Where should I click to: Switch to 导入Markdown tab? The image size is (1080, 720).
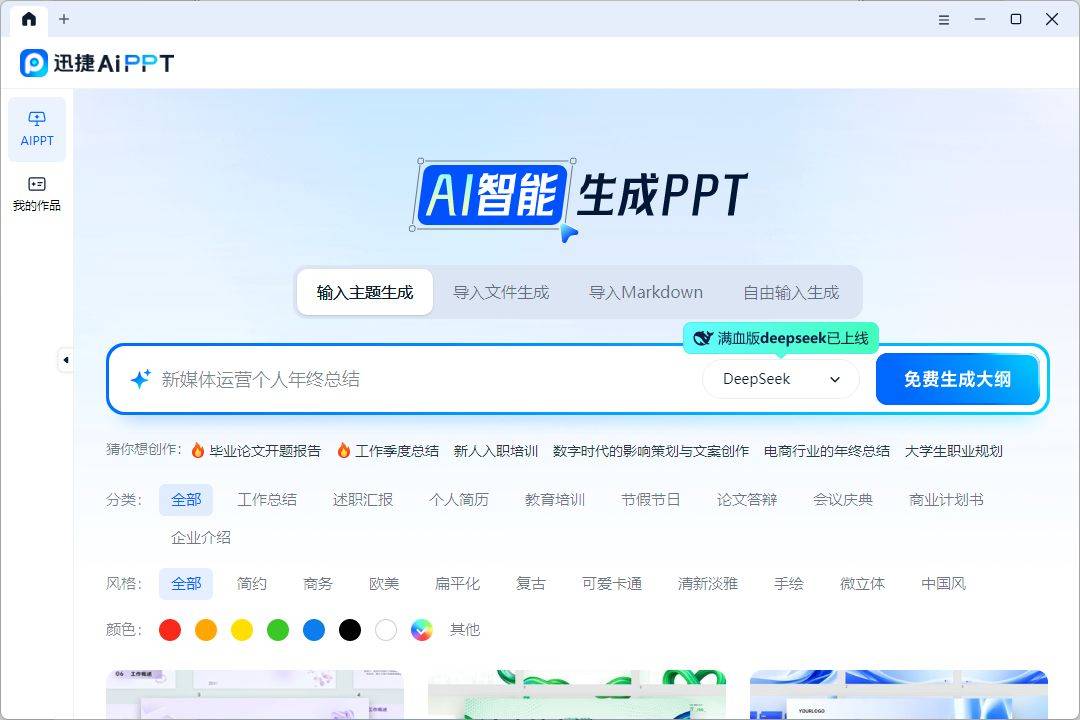645,292
